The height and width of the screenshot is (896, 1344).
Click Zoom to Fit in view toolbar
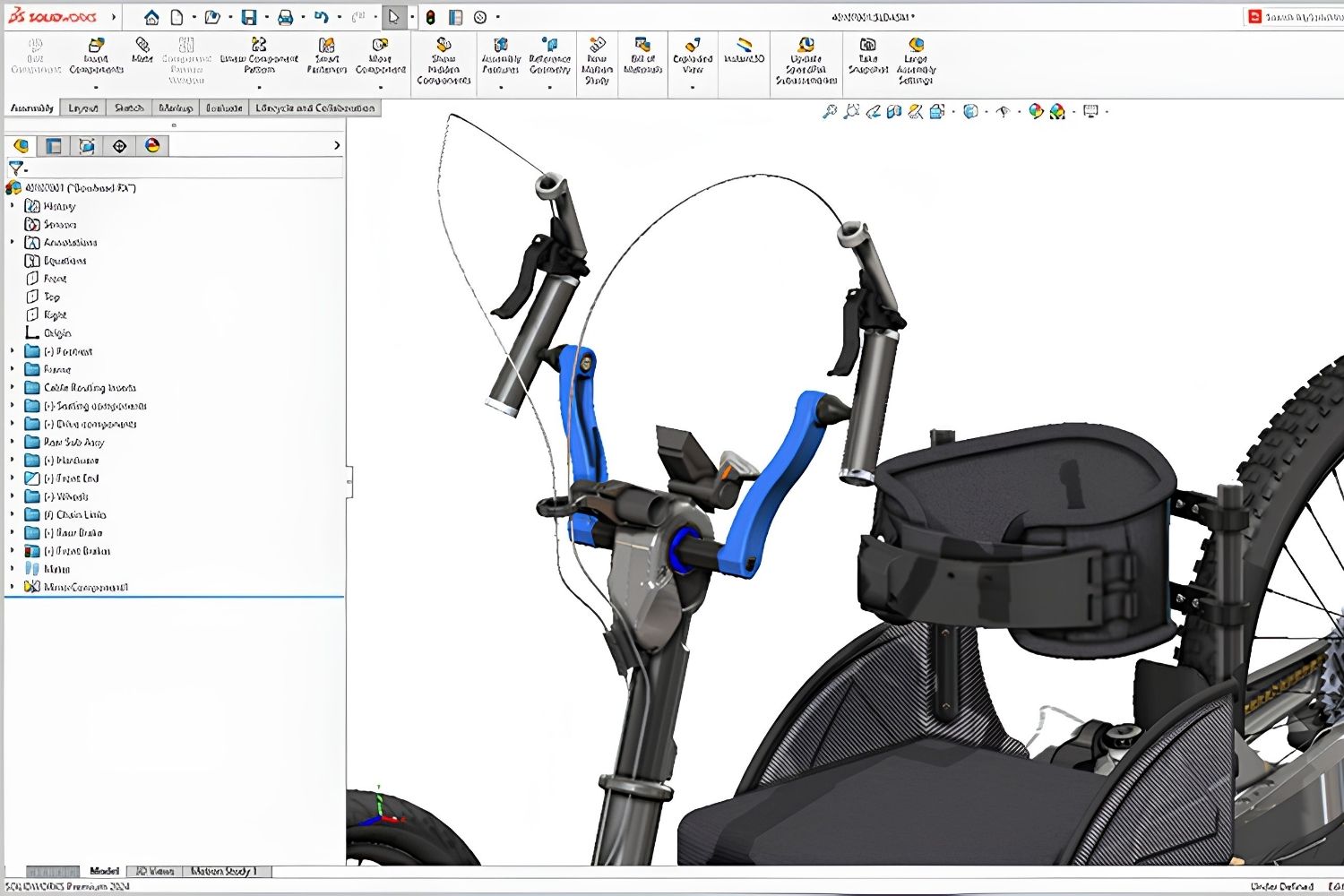coord(830,111)
